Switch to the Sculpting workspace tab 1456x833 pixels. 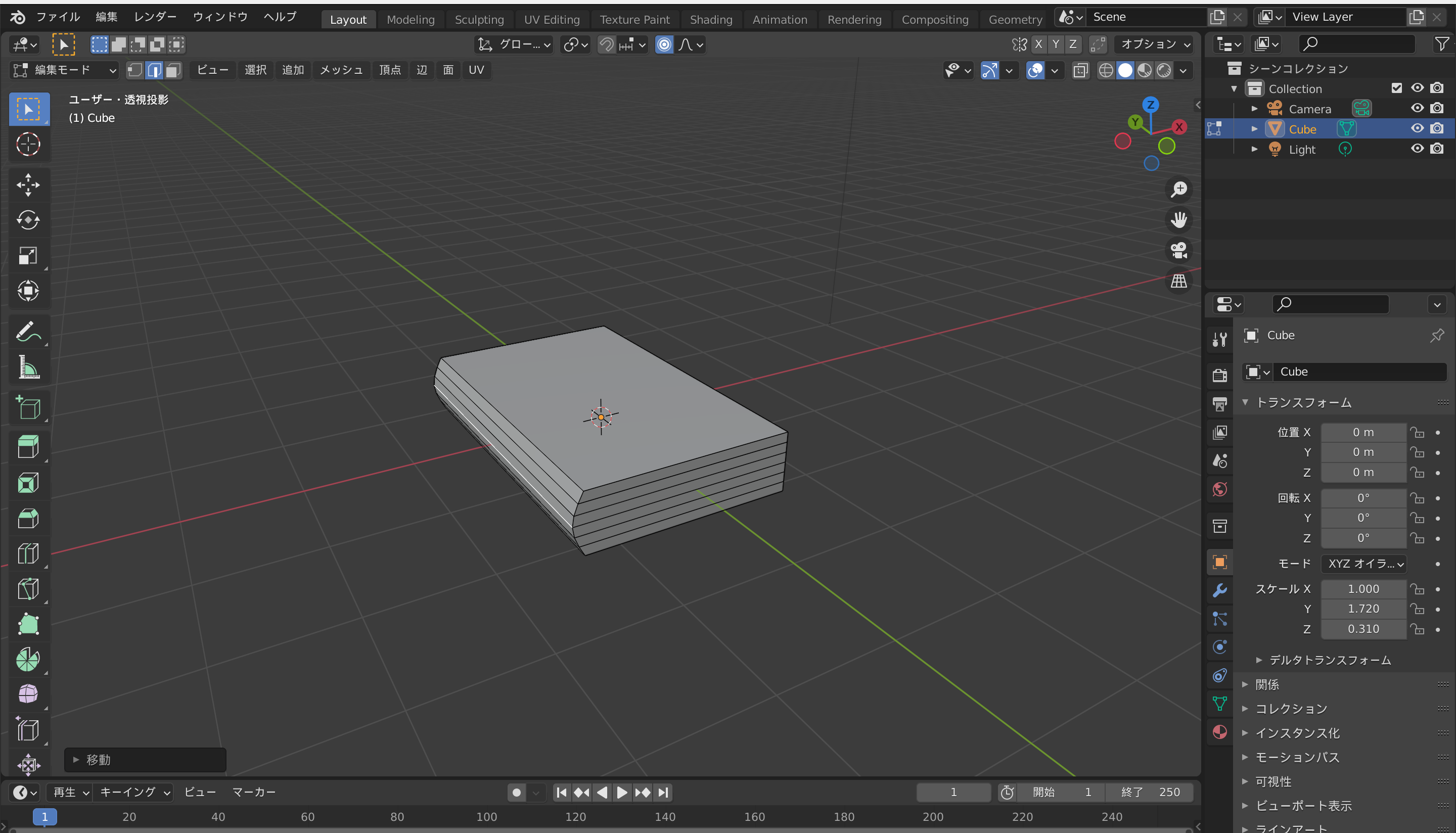(479, 19)
